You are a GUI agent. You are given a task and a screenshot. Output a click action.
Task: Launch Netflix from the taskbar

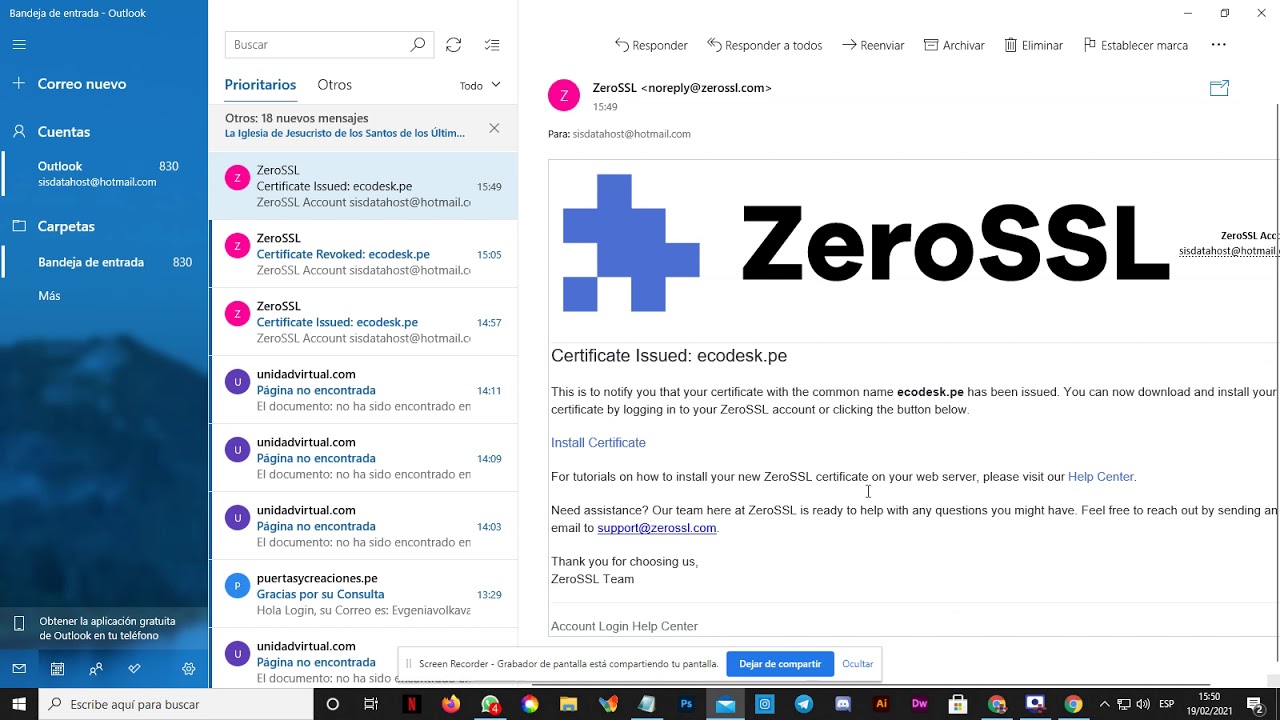pyautogui.click(x=411, y=704)
